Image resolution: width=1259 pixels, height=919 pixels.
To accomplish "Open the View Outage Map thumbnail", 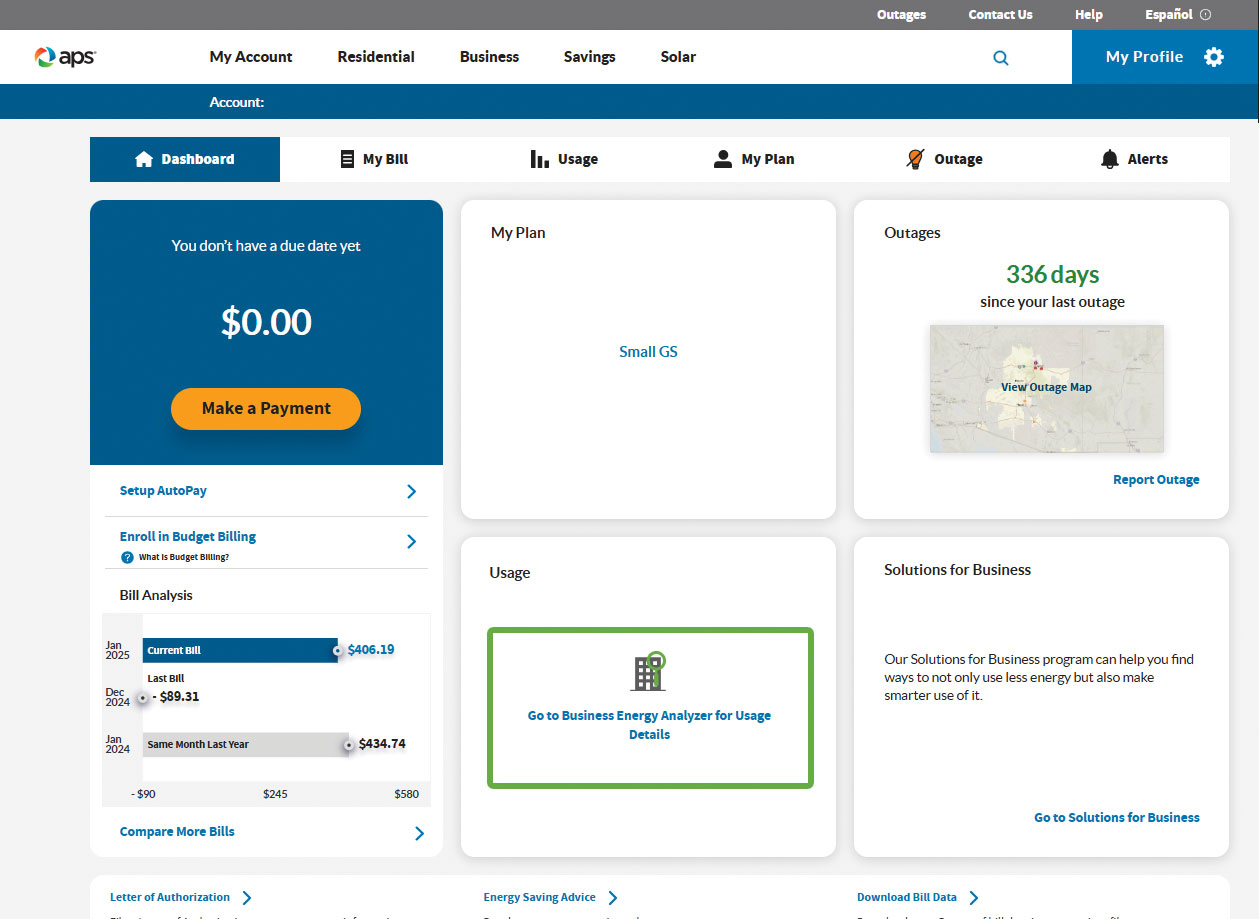I will click(1046, 388).
